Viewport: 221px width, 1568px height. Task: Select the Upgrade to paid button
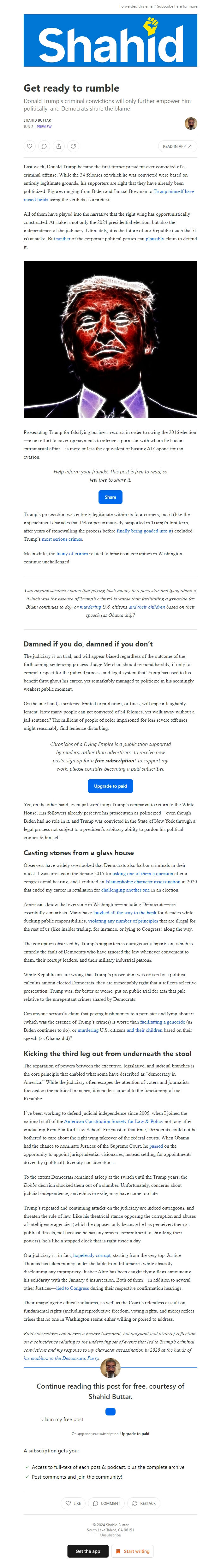tap(110, 786)
